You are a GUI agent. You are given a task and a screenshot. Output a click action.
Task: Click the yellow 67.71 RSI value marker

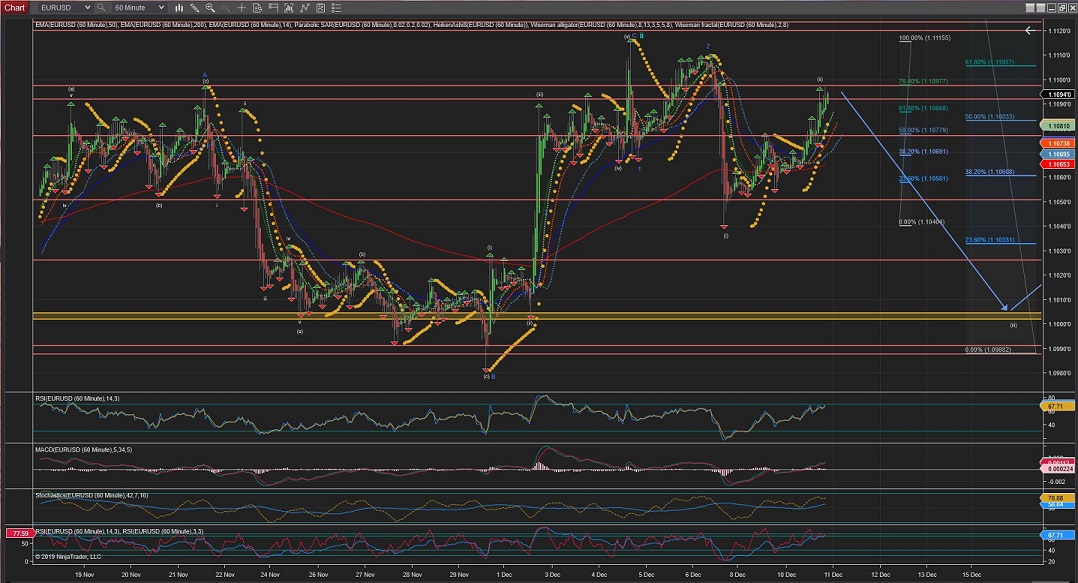[1055, 407]
